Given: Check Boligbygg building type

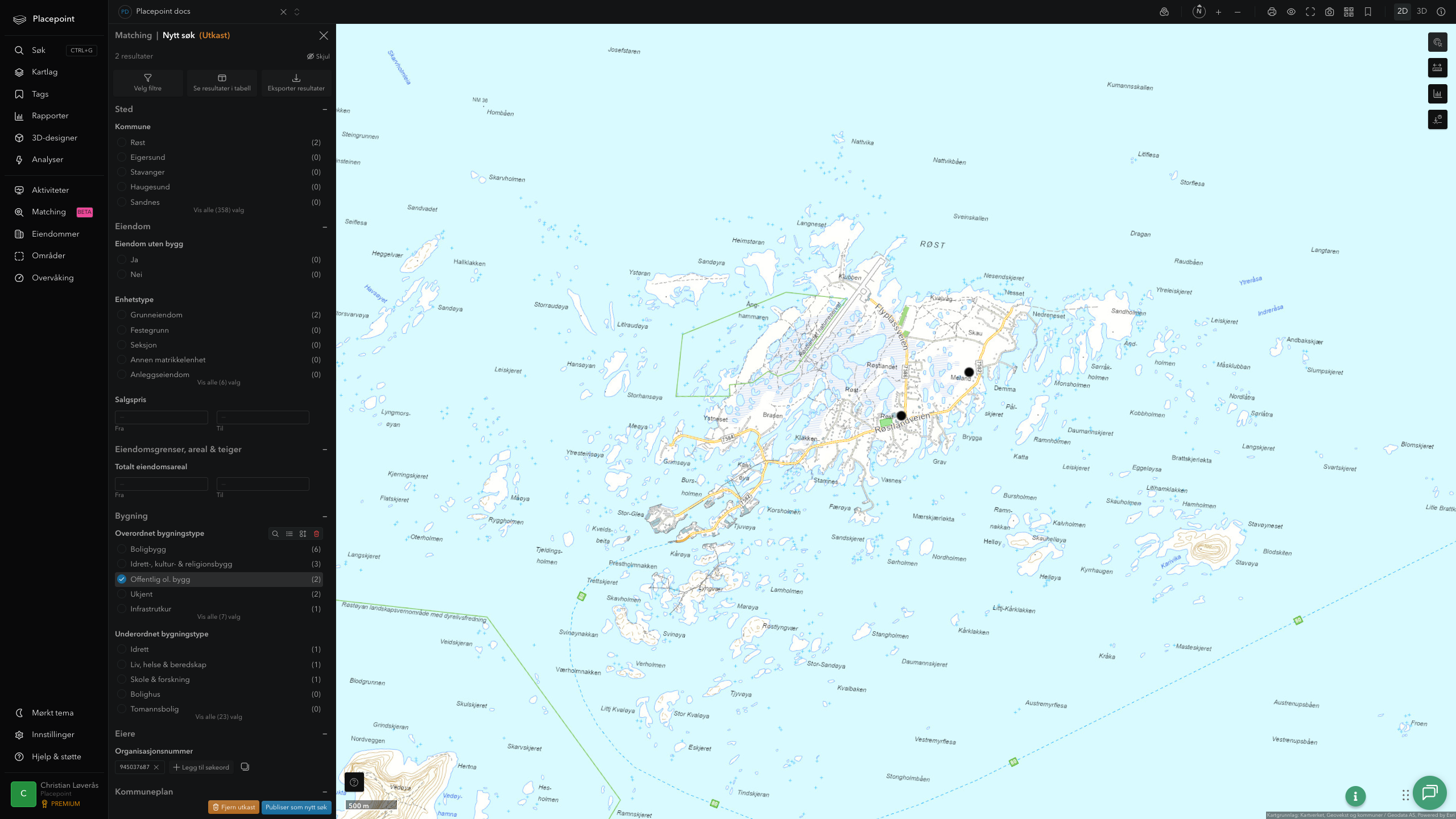Looking at the screenshot, I should (x=122, y=549).
